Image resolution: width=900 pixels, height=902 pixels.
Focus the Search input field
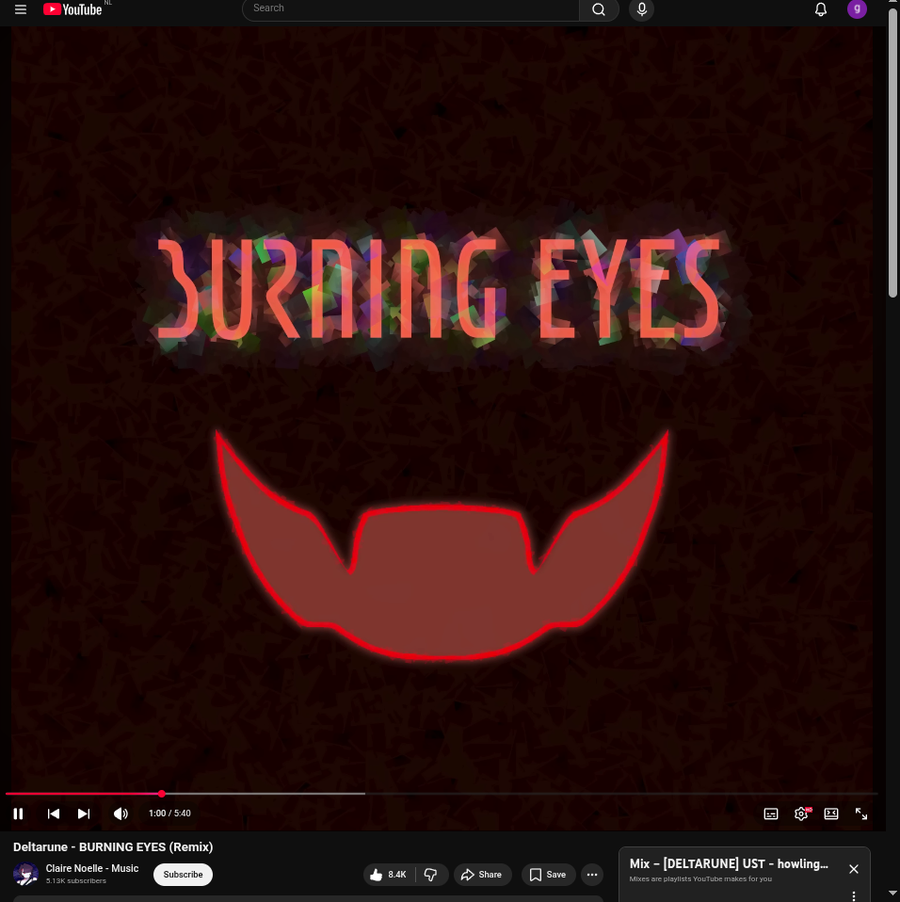[x=411, y=9]
